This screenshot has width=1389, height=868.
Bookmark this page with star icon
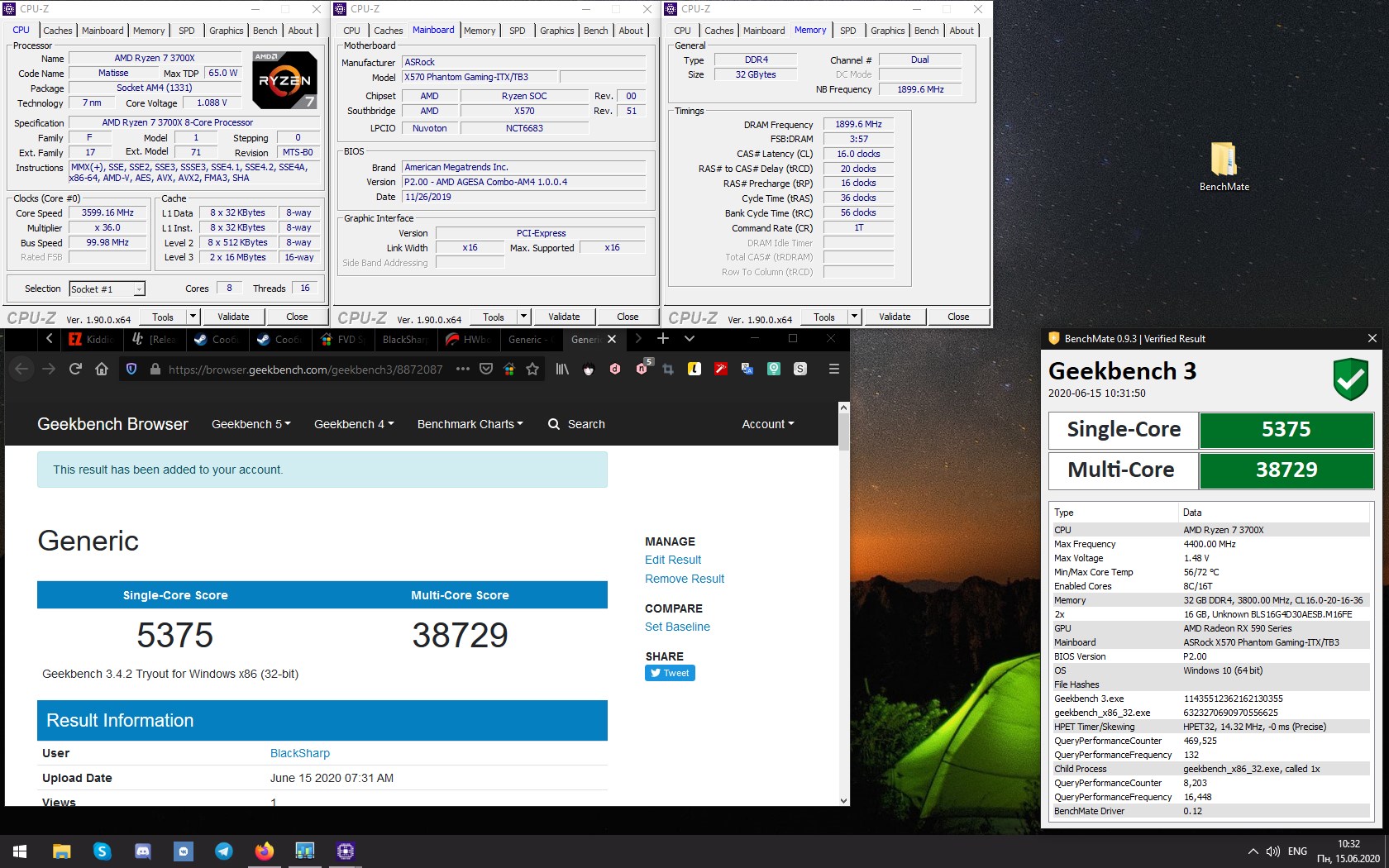click(x=532, y=369)
